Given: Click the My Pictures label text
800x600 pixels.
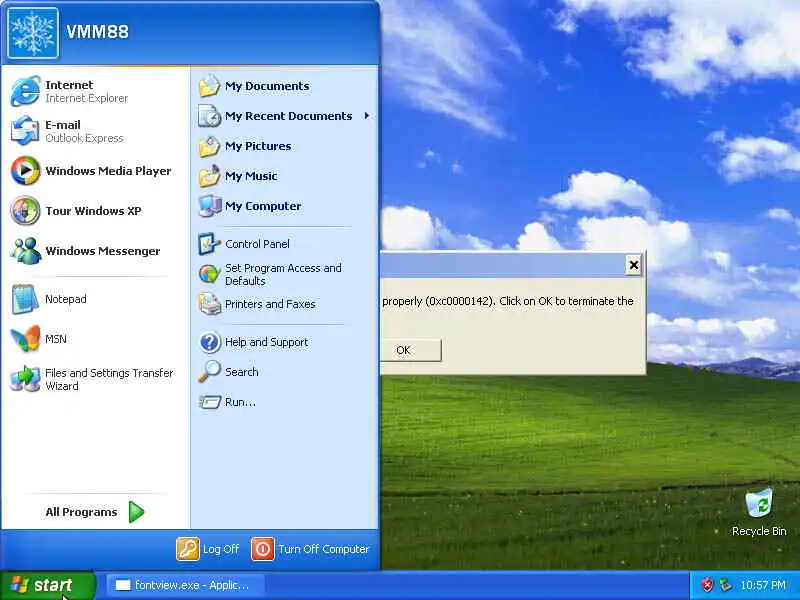Looking at the screenshot, I should point(258,146).
